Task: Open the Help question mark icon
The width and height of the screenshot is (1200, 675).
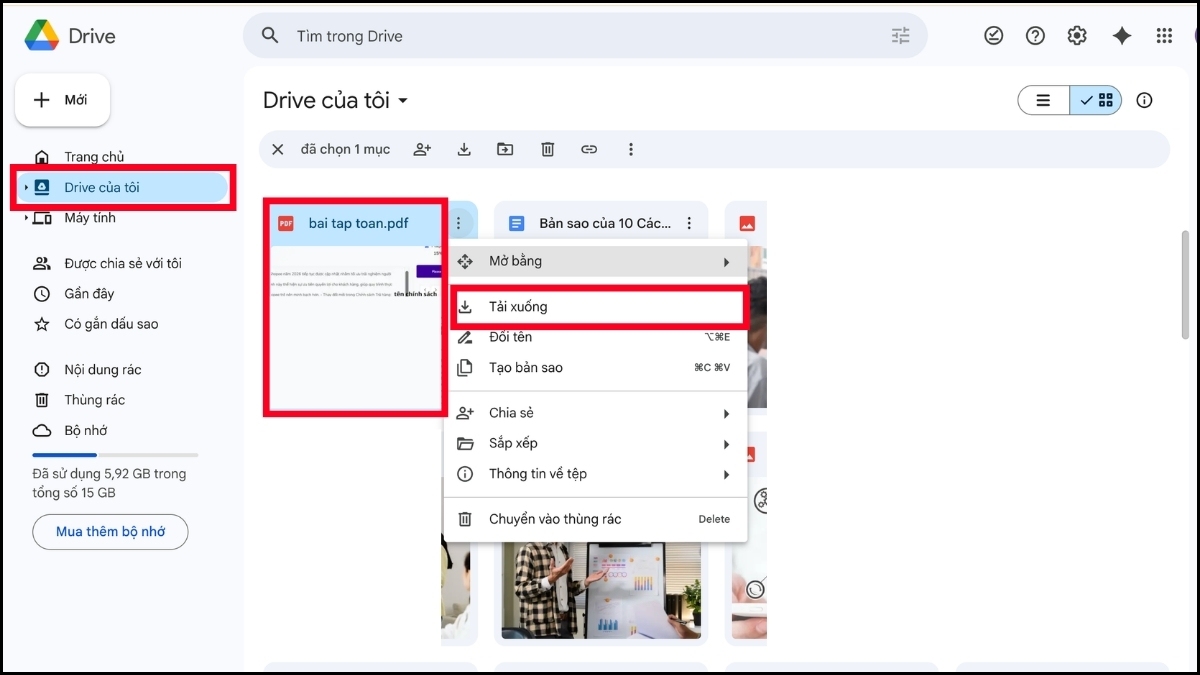Action: click(1035, 36)
